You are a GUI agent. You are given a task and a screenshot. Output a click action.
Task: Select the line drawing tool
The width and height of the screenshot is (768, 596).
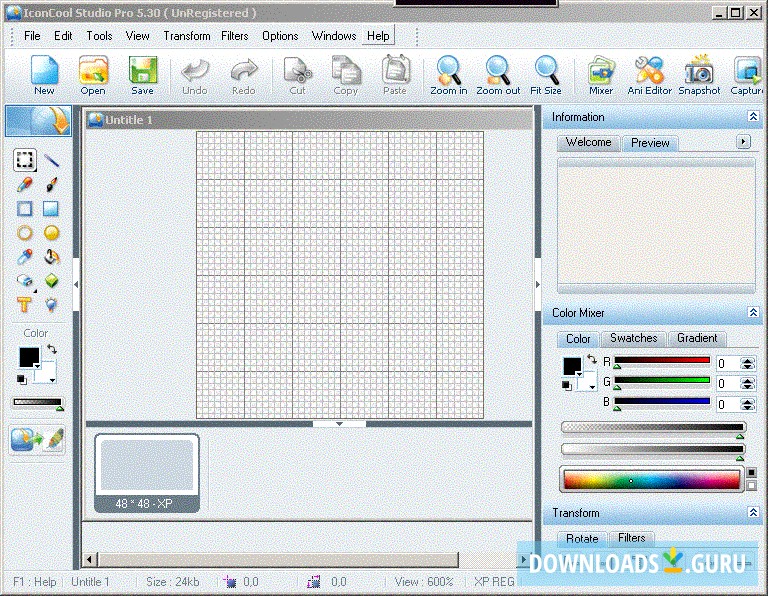51,160
